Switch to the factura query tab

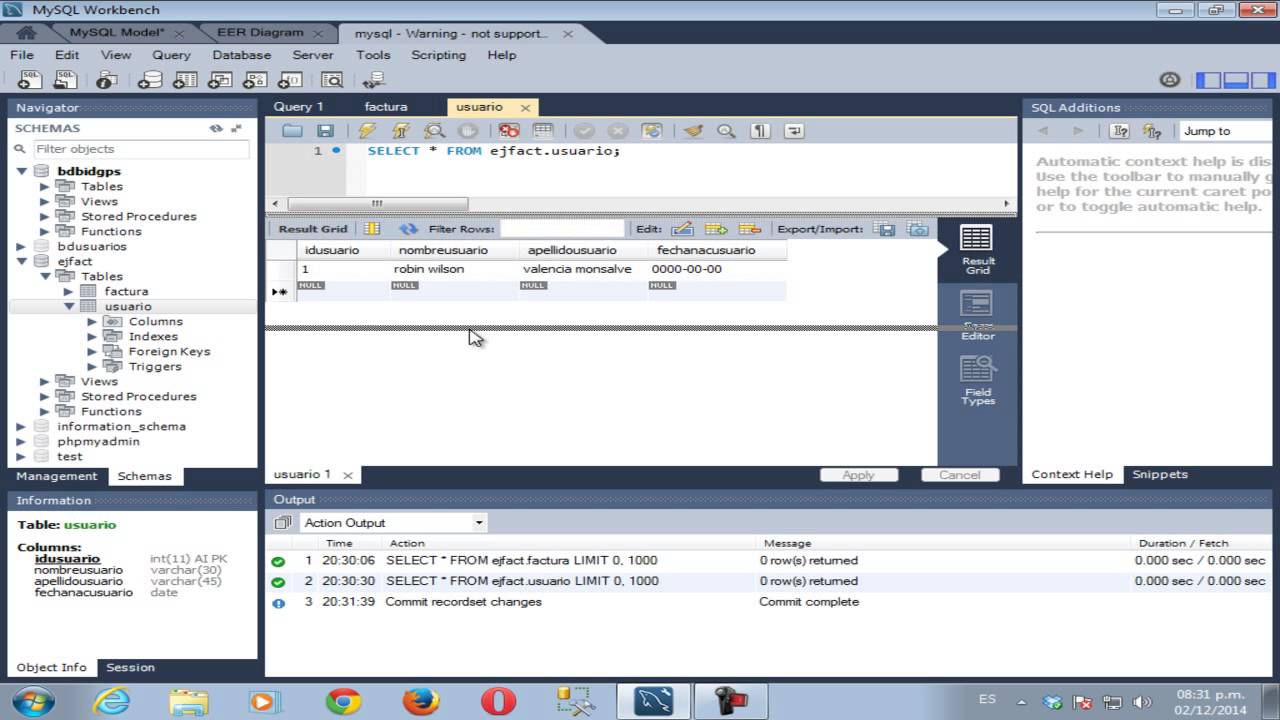coord(386,106)
